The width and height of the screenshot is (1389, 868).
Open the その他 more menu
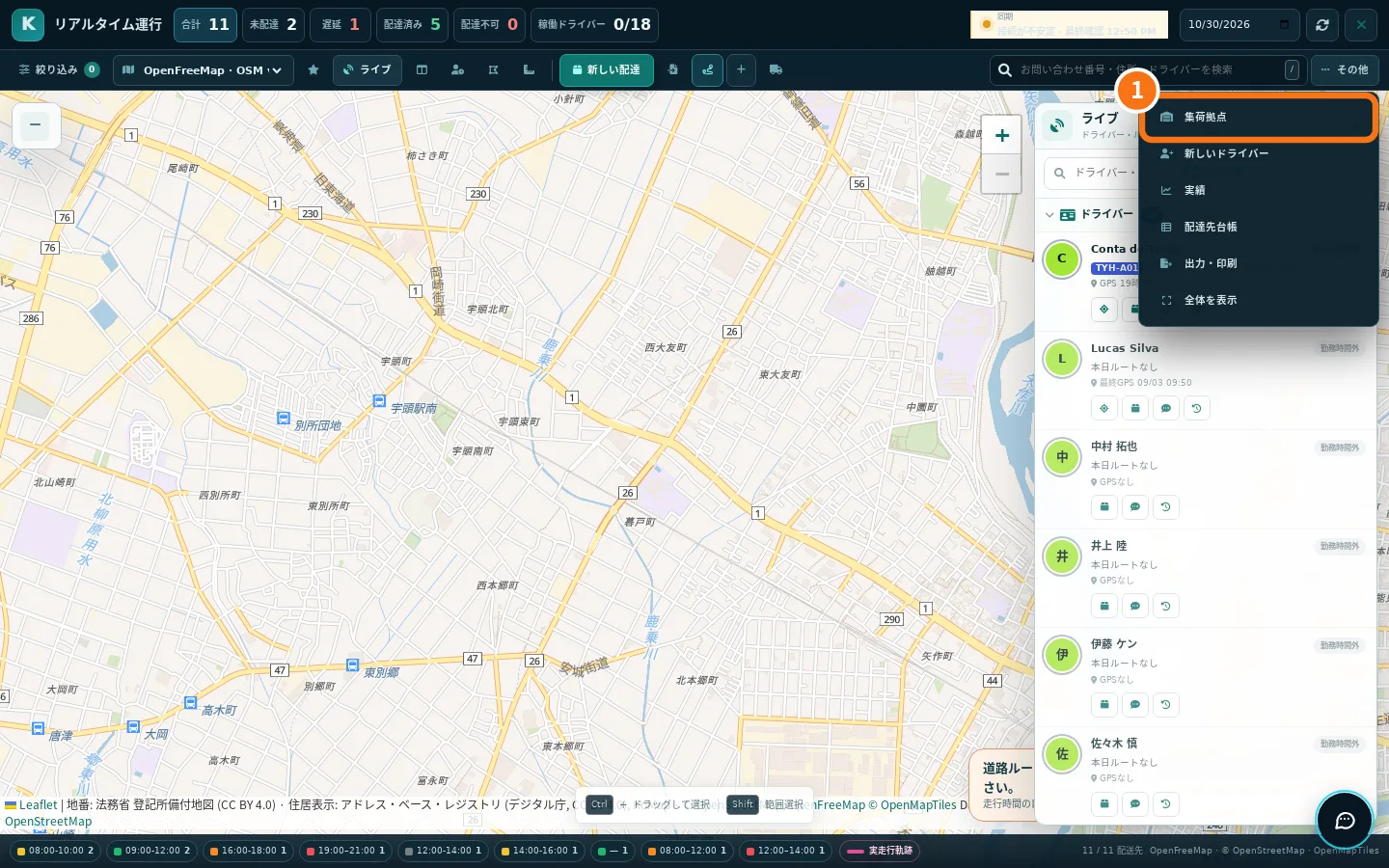tap(1345, 70)
